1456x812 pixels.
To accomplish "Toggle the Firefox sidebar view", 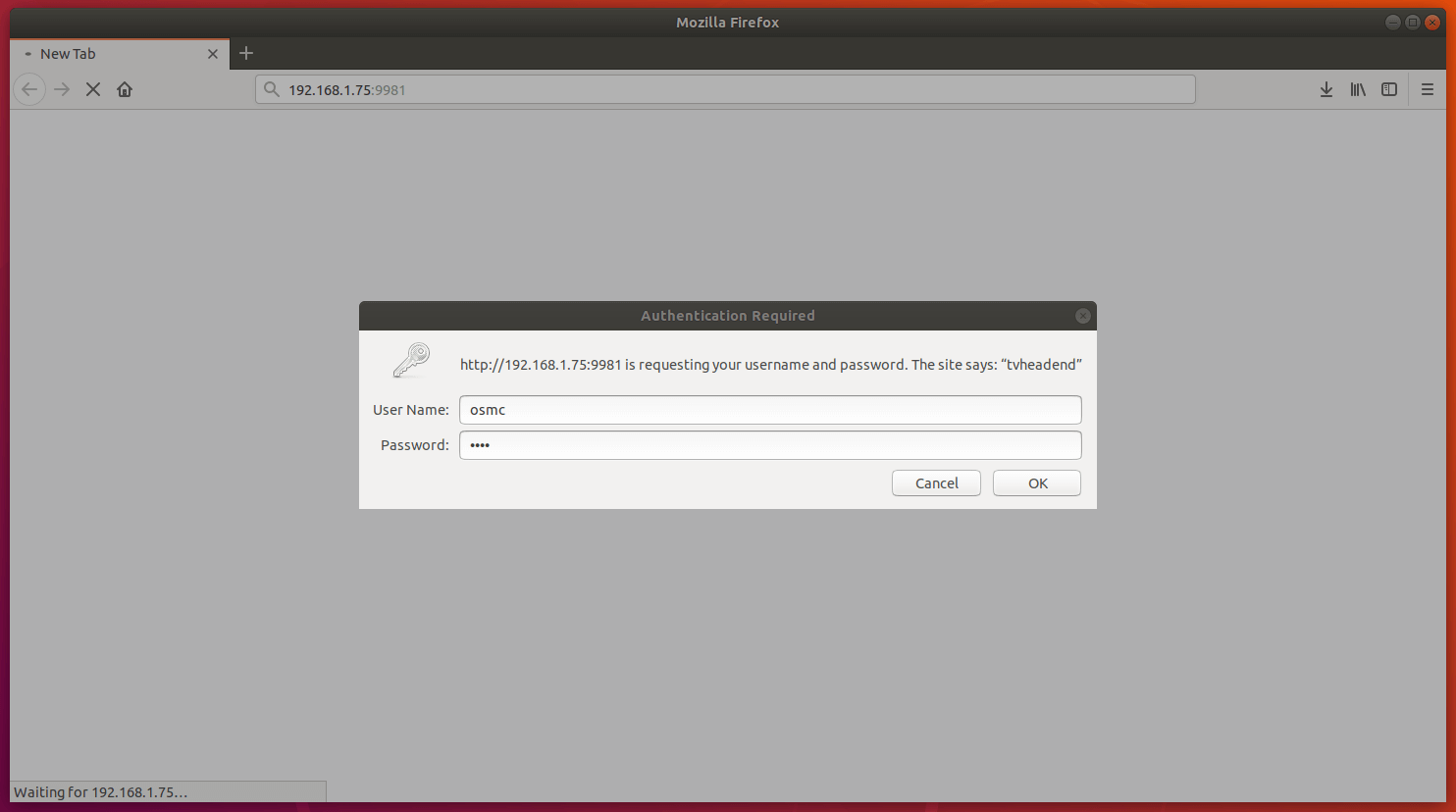I will 1389,89.
